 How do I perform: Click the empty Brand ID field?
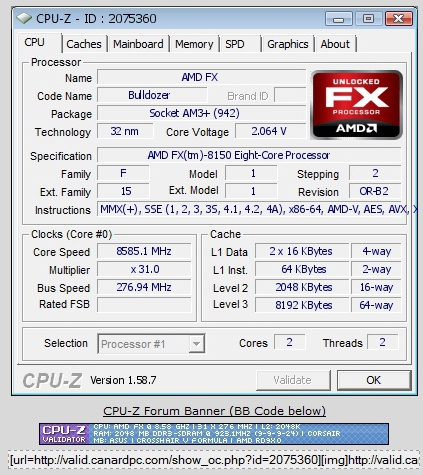[x=290, y=95]
